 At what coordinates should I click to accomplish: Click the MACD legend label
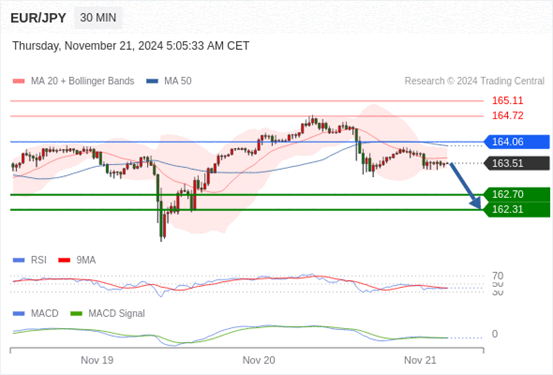45,314
